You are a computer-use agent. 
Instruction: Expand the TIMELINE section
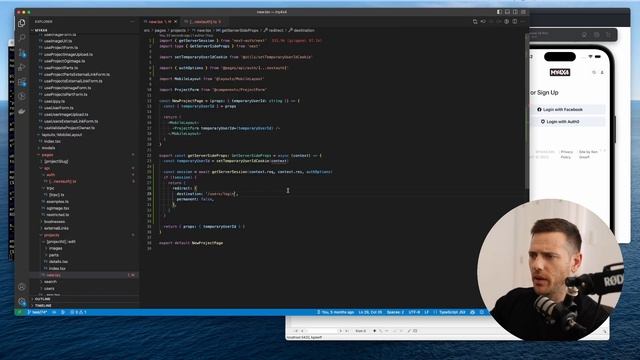pos(43,305)
